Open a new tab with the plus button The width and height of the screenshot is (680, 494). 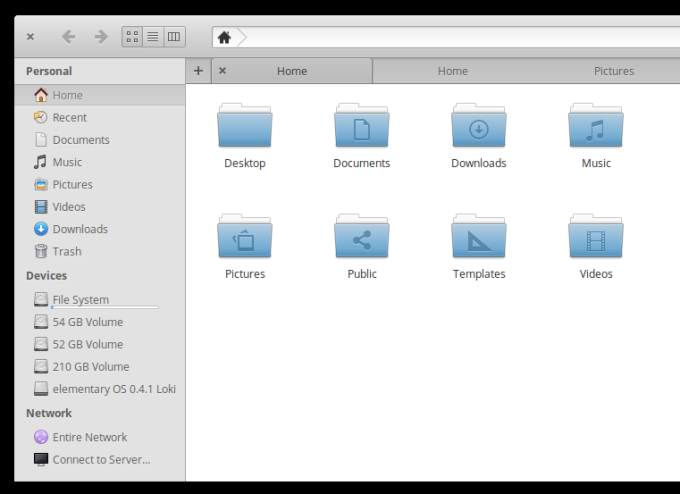point(198,71)
